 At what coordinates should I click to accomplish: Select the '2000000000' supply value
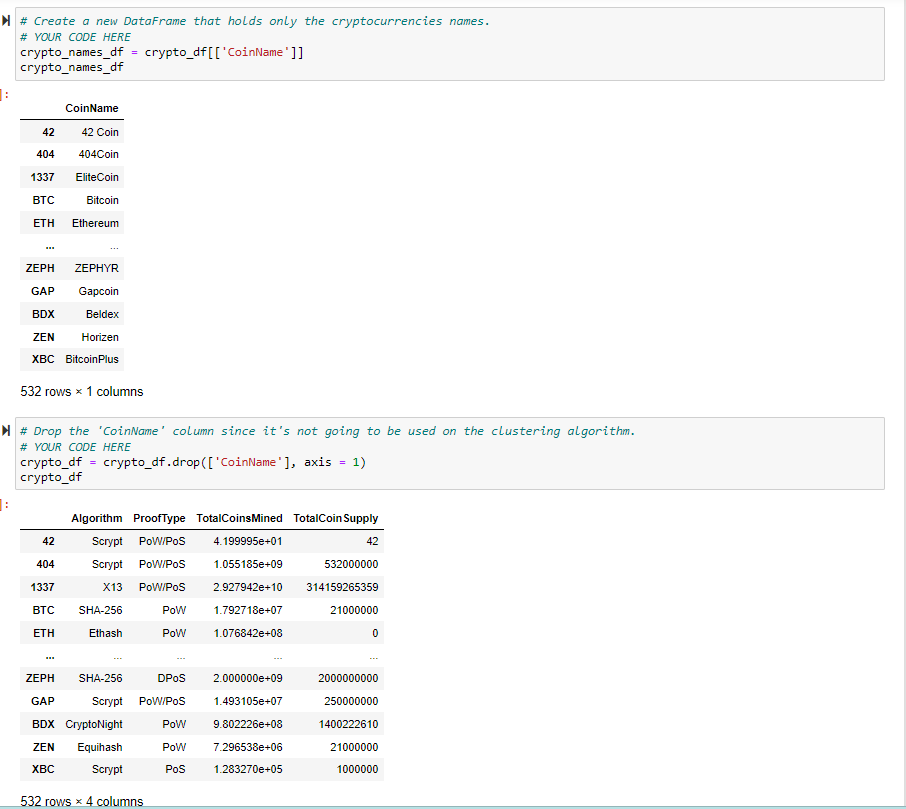pos(348,678)
